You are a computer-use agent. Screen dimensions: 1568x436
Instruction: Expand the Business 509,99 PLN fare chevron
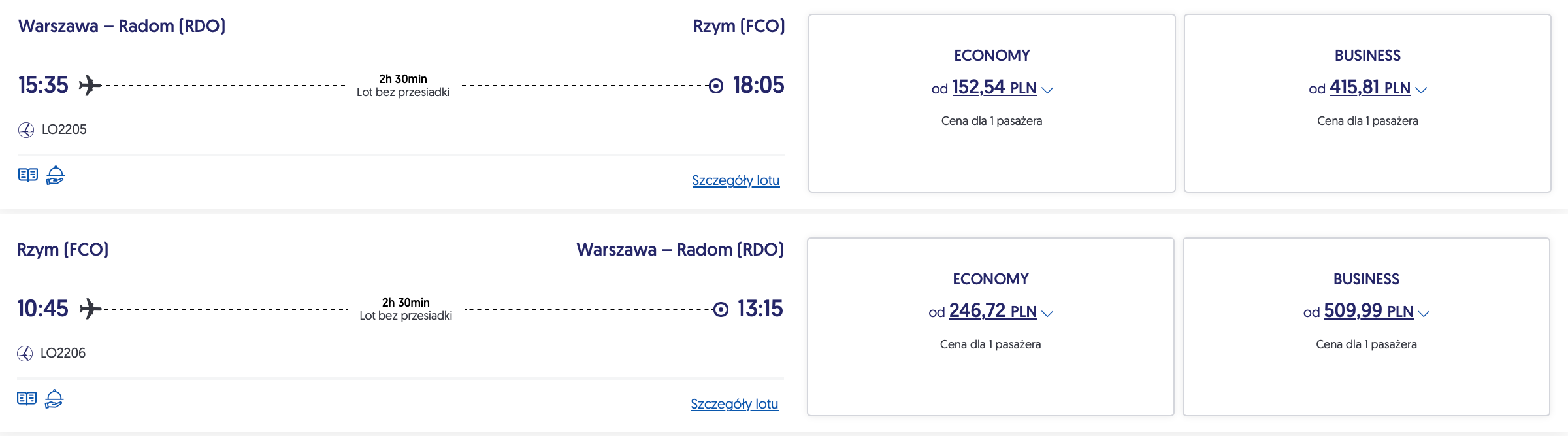click(1424, 314)
